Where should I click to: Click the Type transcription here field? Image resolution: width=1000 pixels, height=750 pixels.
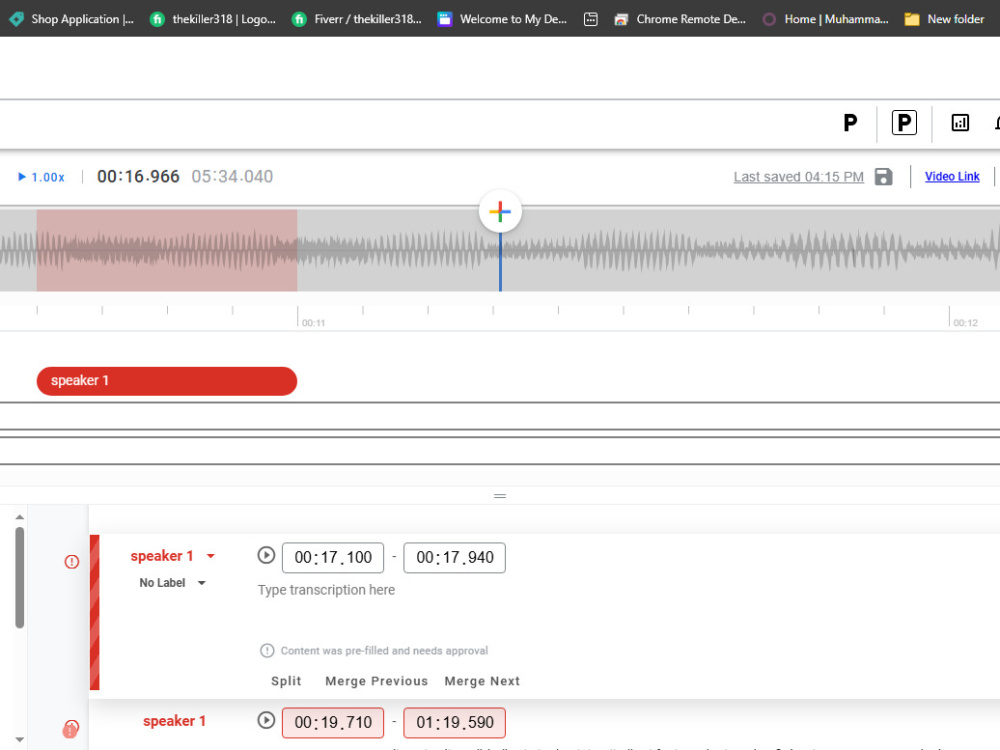[x=326, y=590]
